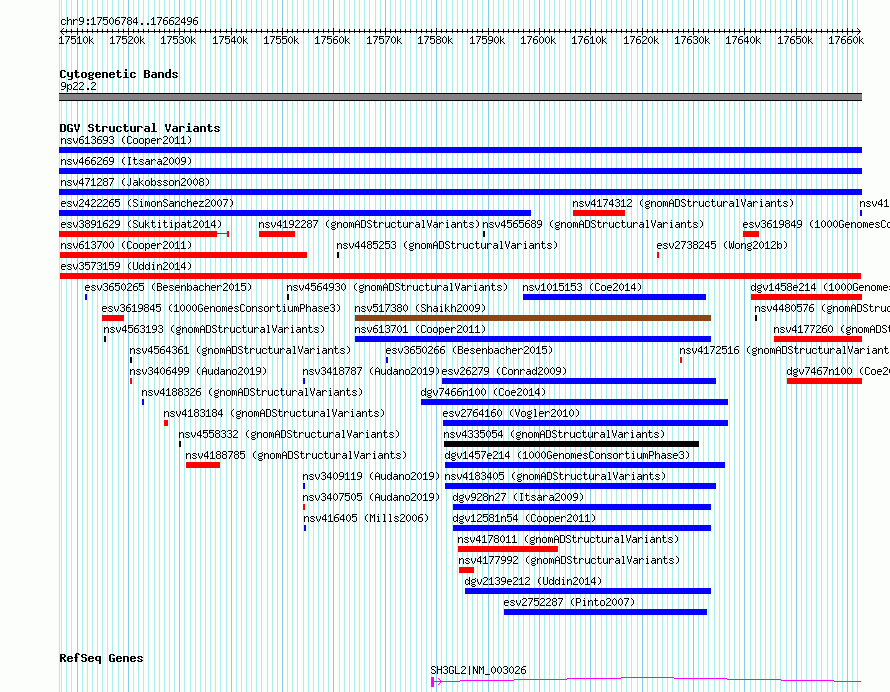Click the DGV Structural Variants track title
Viewport: 890px width, 692px height.
[140, 128]
